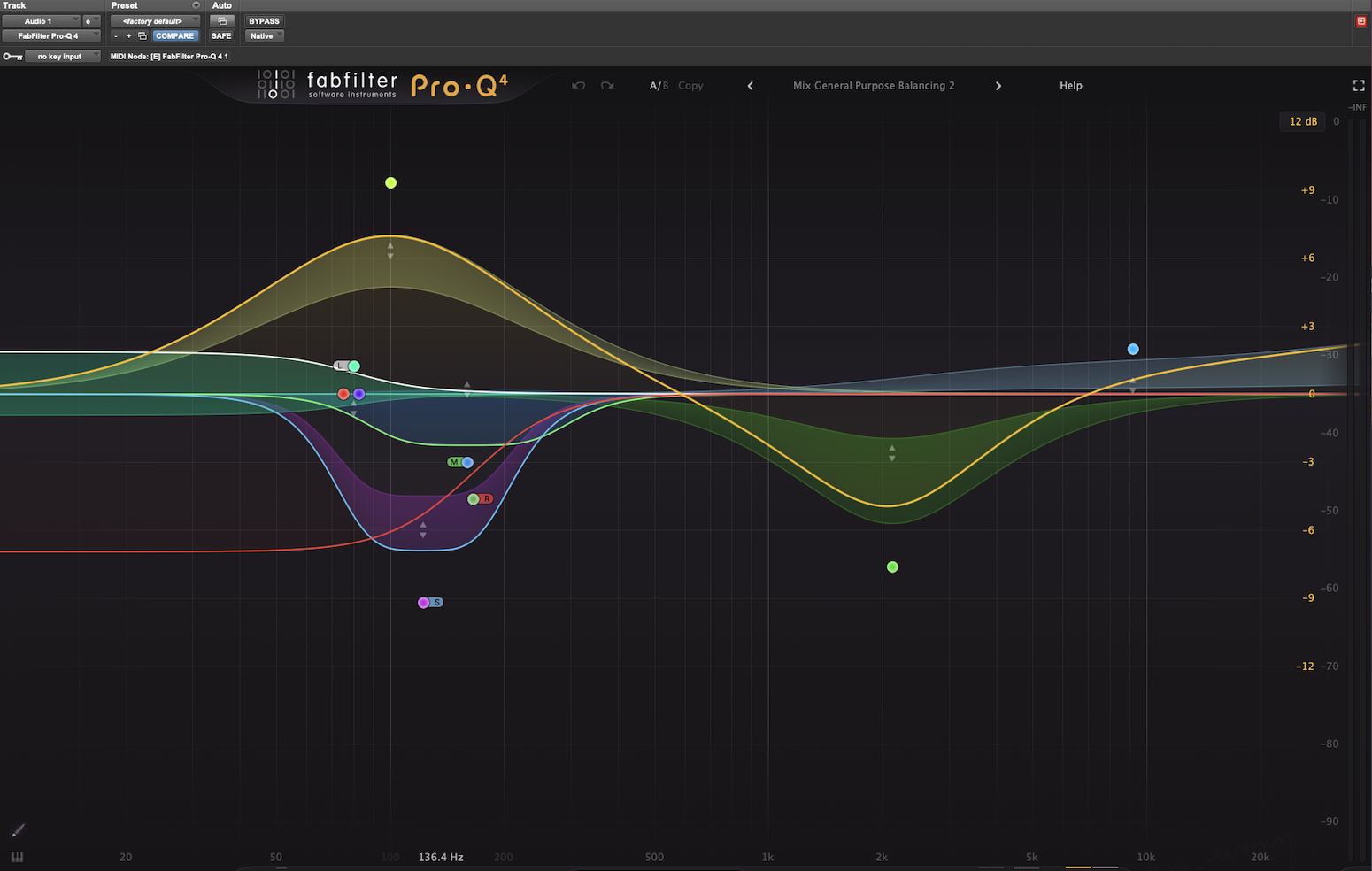Click the red target button in the header
This screenshot has height=871, width=1372.
(1361, 21)
